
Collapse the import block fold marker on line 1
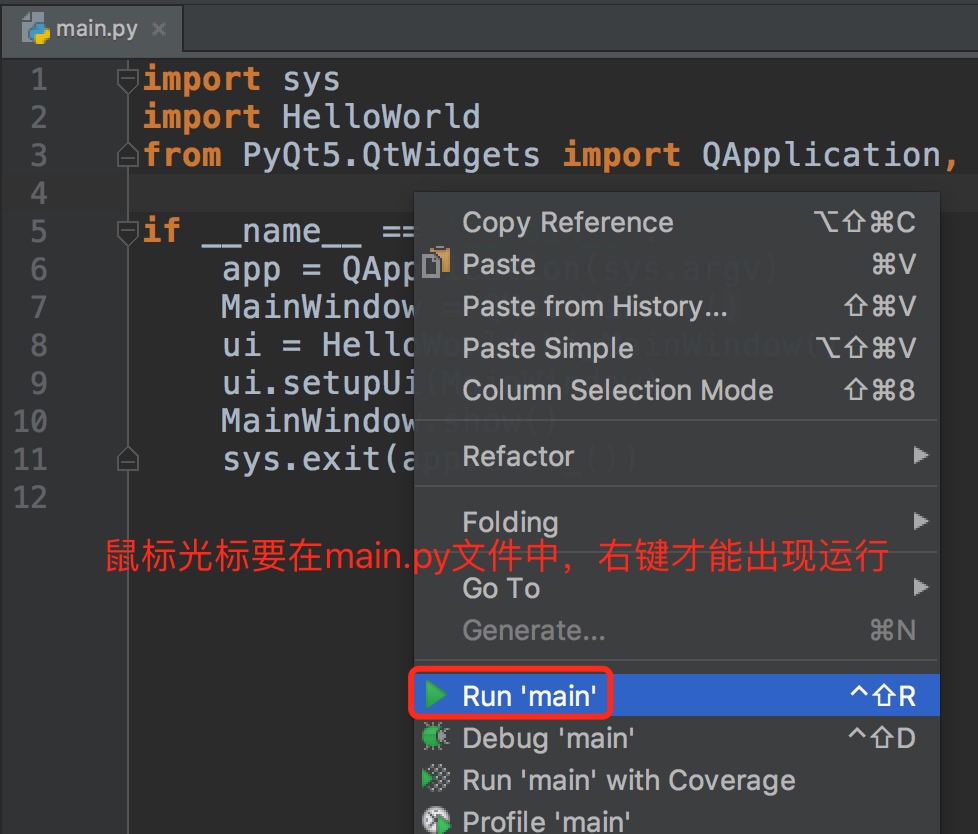coord(127,78)
